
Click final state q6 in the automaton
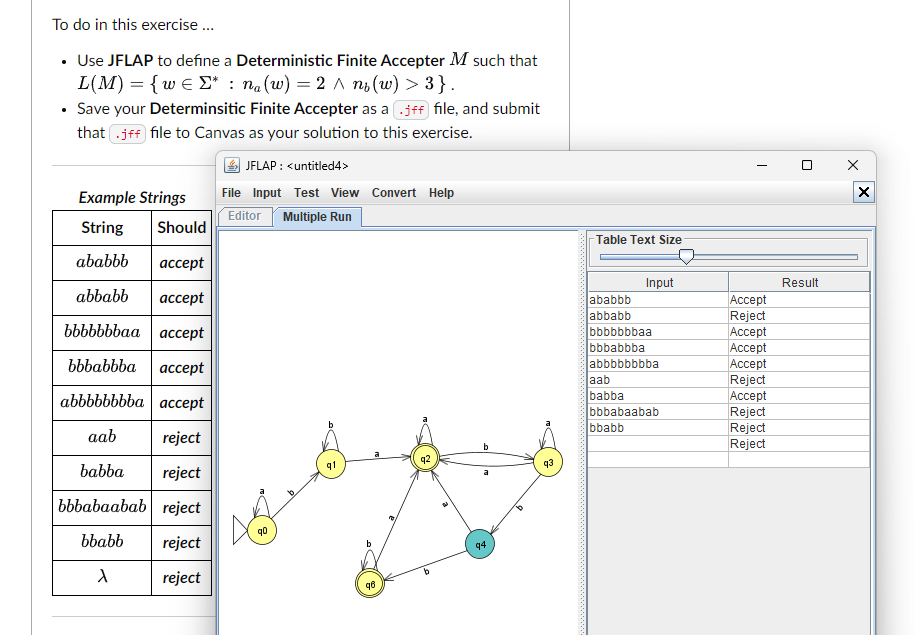(x=370, y=584)
